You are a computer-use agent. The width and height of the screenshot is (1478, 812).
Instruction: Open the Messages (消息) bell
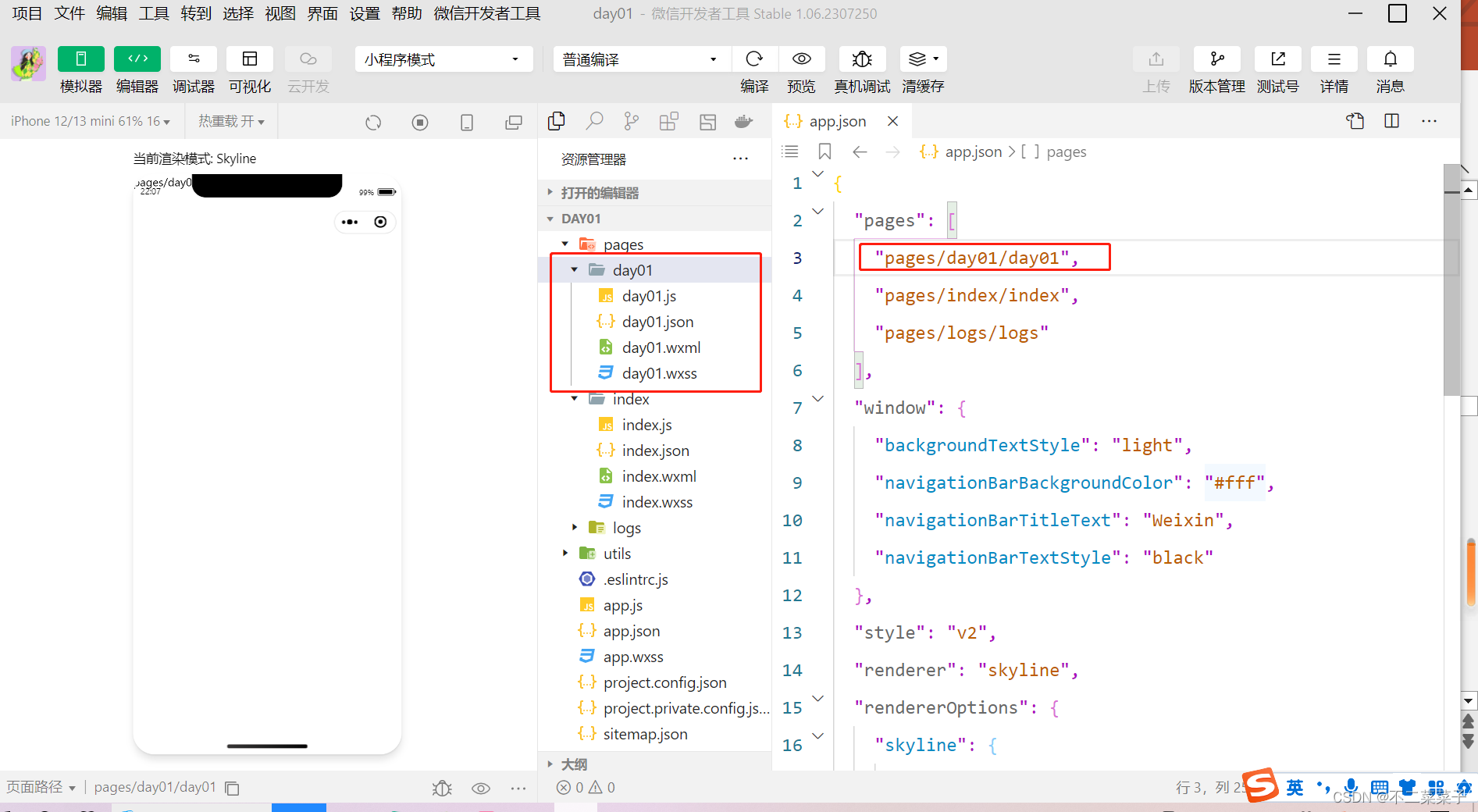[x=1391, y=59]
